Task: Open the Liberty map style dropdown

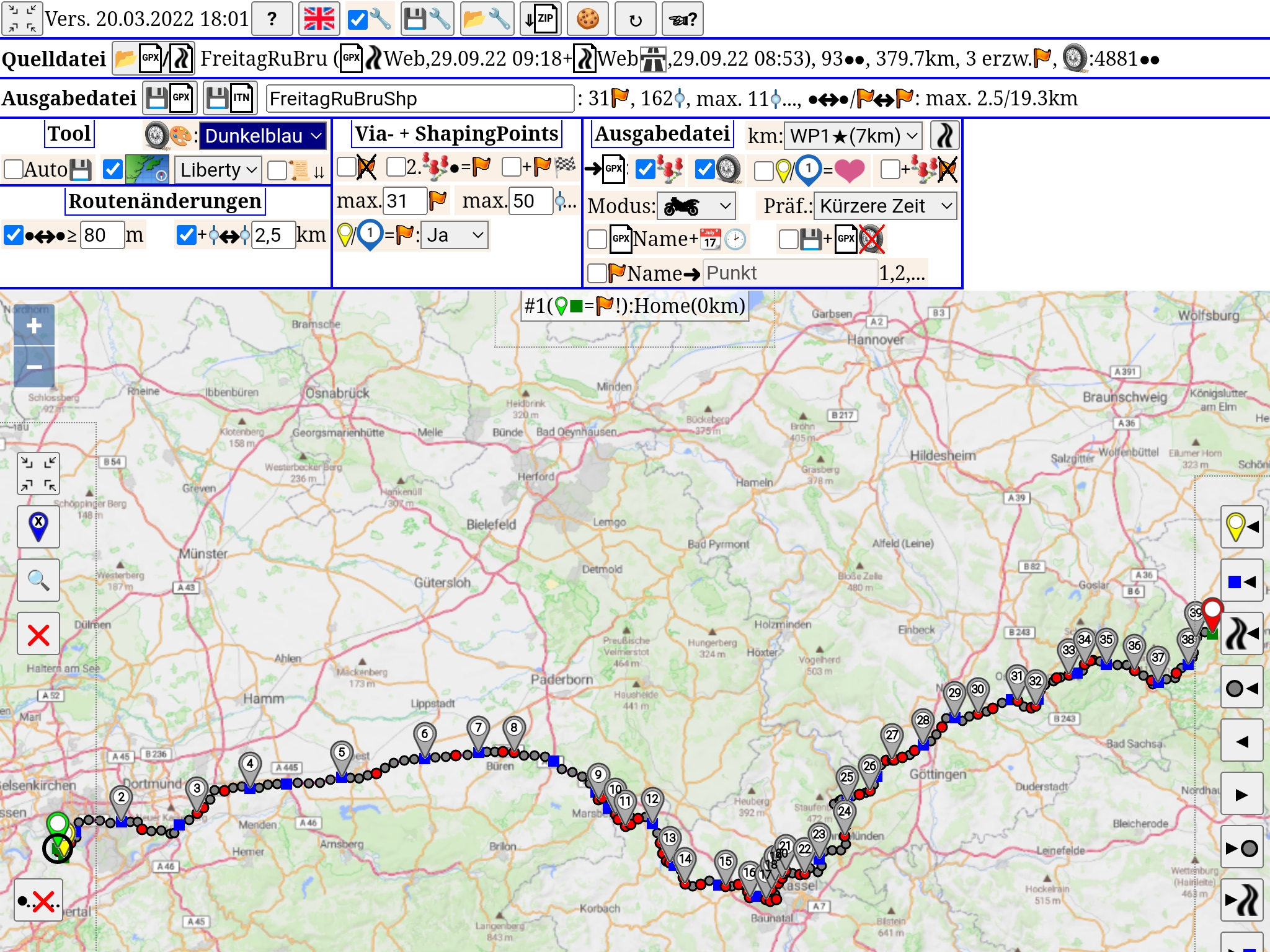Action: (218, 170)
